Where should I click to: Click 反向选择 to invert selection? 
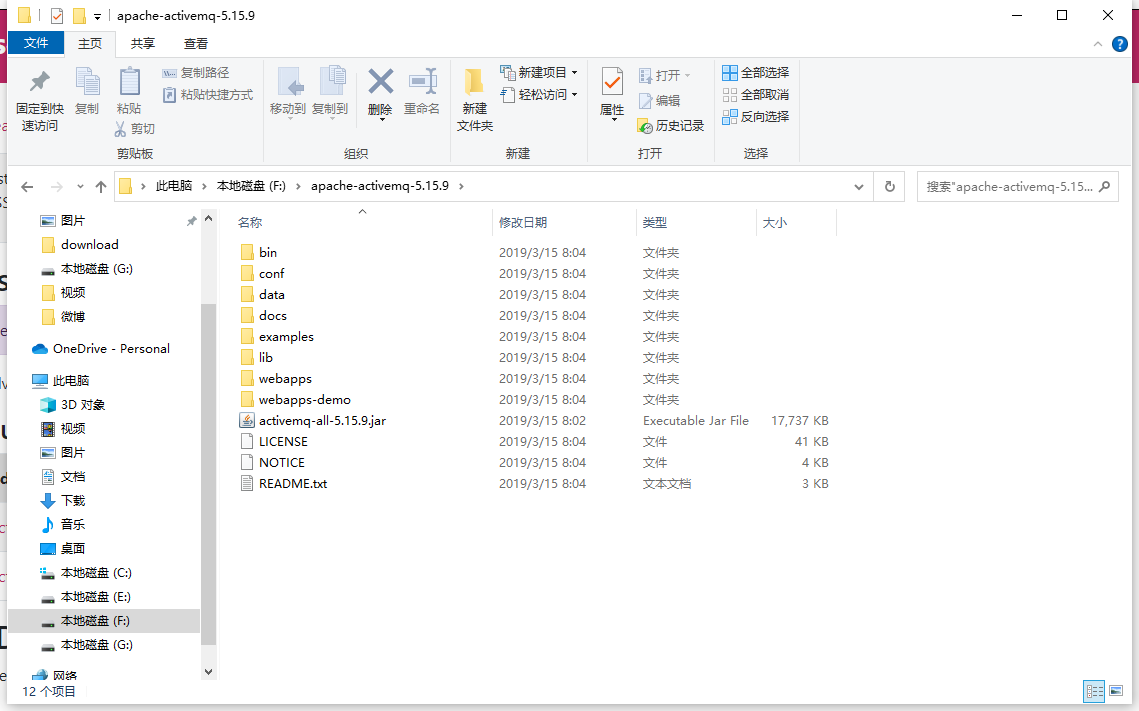pos(754,115)
